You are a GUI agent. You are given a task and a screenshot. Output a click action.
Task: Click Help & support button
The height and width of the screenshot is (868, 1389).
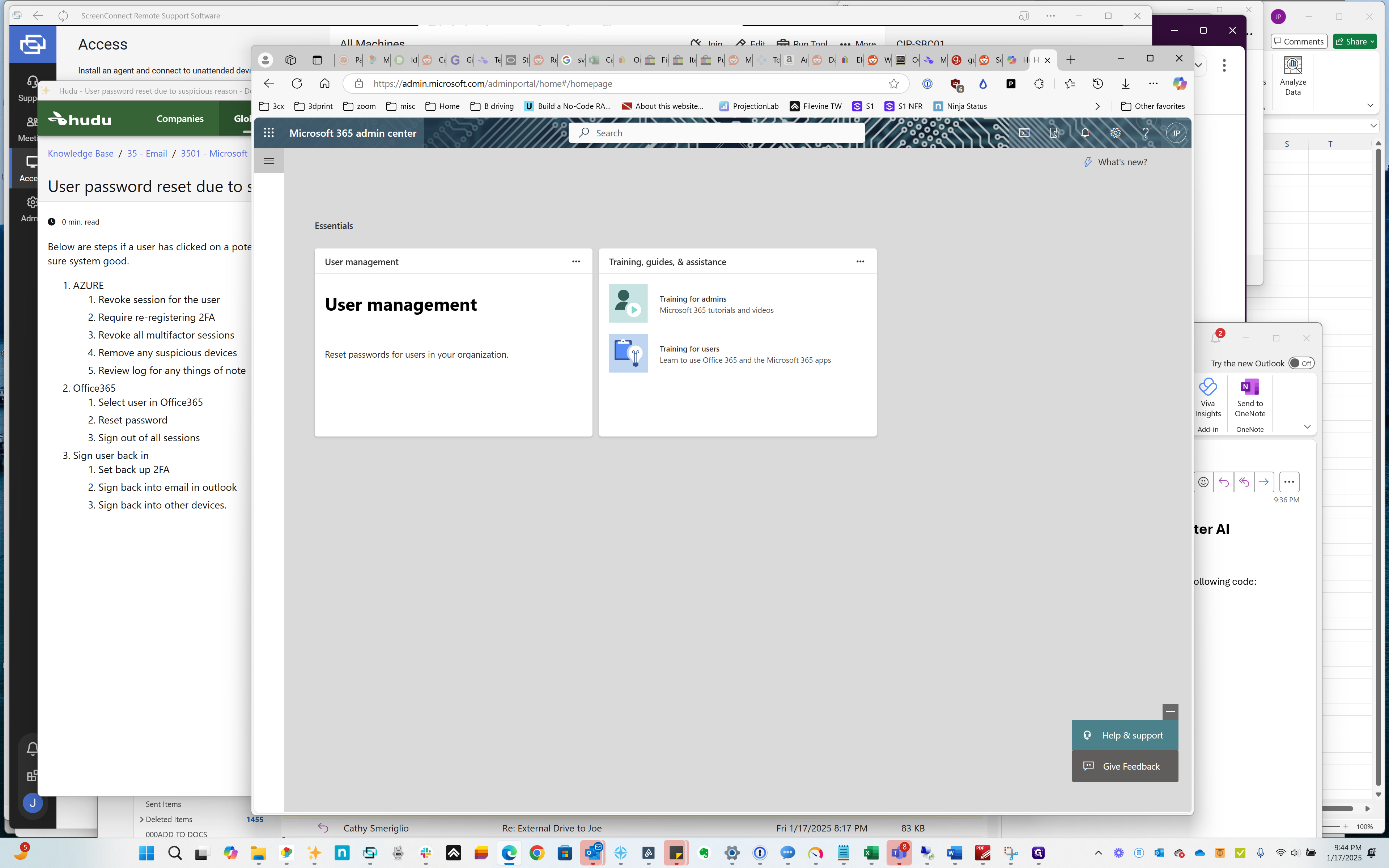pos(1125,735)
